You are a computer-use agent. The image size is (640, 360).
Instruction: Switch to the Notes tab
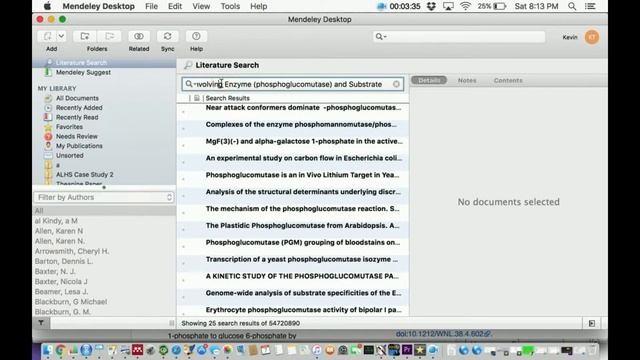tap(467, 80)
